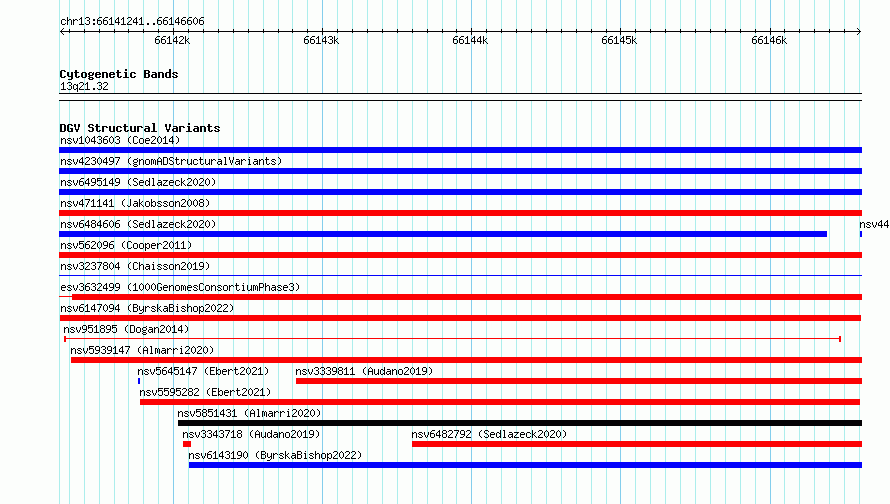Viewport: 890px width, 504px height.
Task: Select the blue bar under nsv6495149
Action: tap(460, 192)
